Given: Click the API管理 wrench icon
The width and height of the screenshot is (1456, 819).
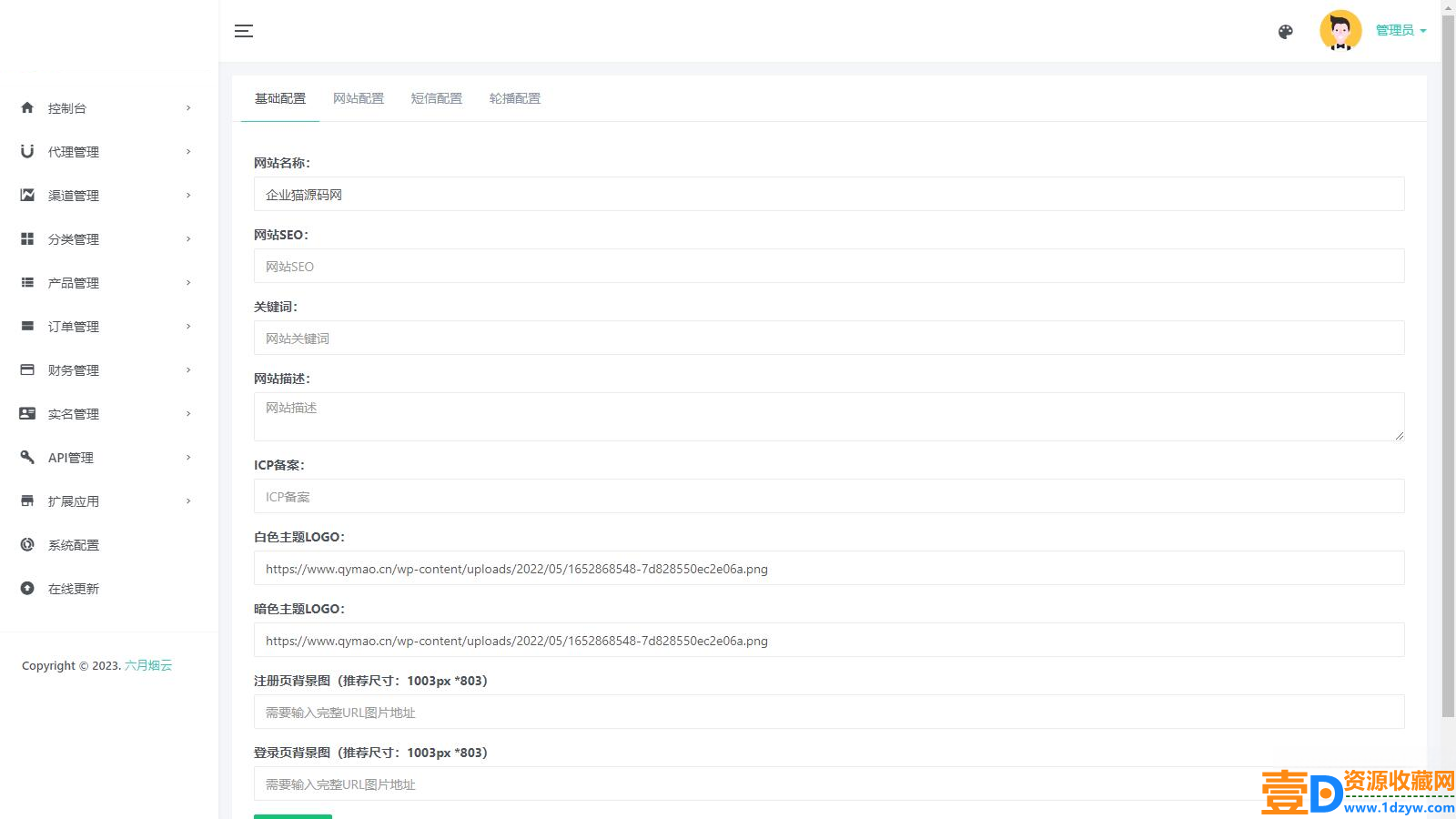Looking at the screenshot, I should click(27, 457).
